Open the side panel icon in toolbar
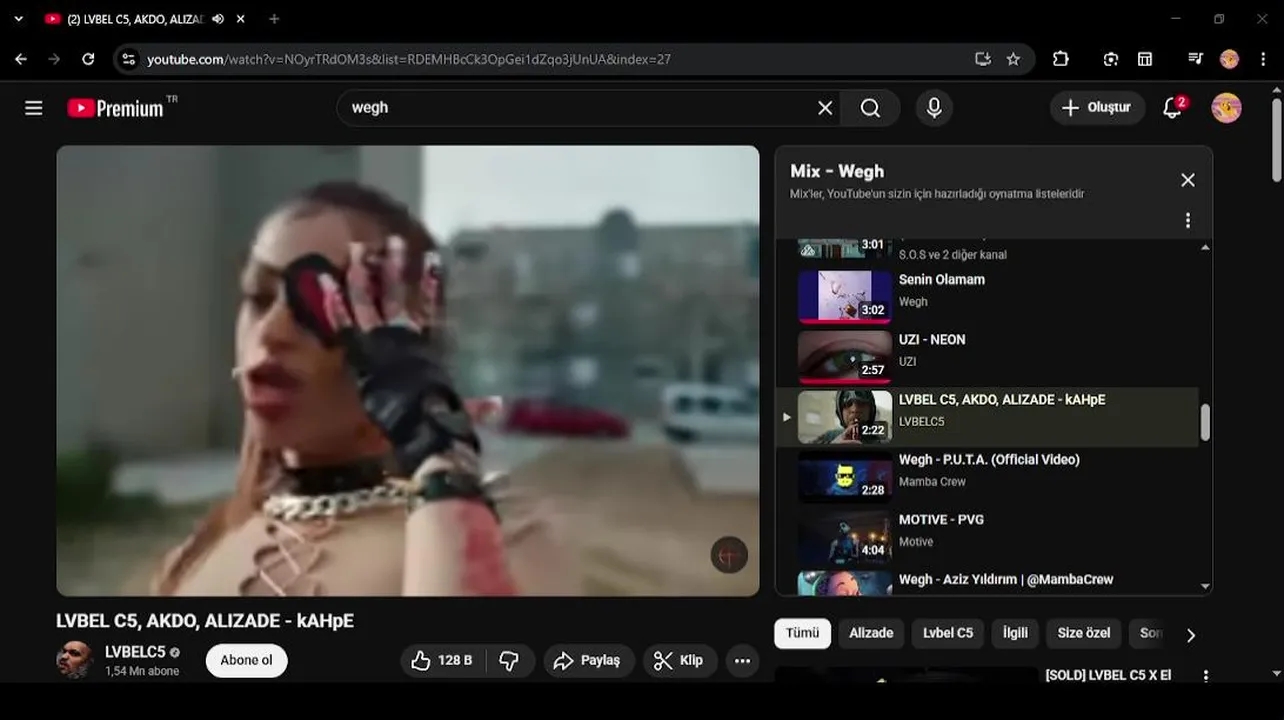Viewport: 1284px width, 720px height. [1145, 59]
